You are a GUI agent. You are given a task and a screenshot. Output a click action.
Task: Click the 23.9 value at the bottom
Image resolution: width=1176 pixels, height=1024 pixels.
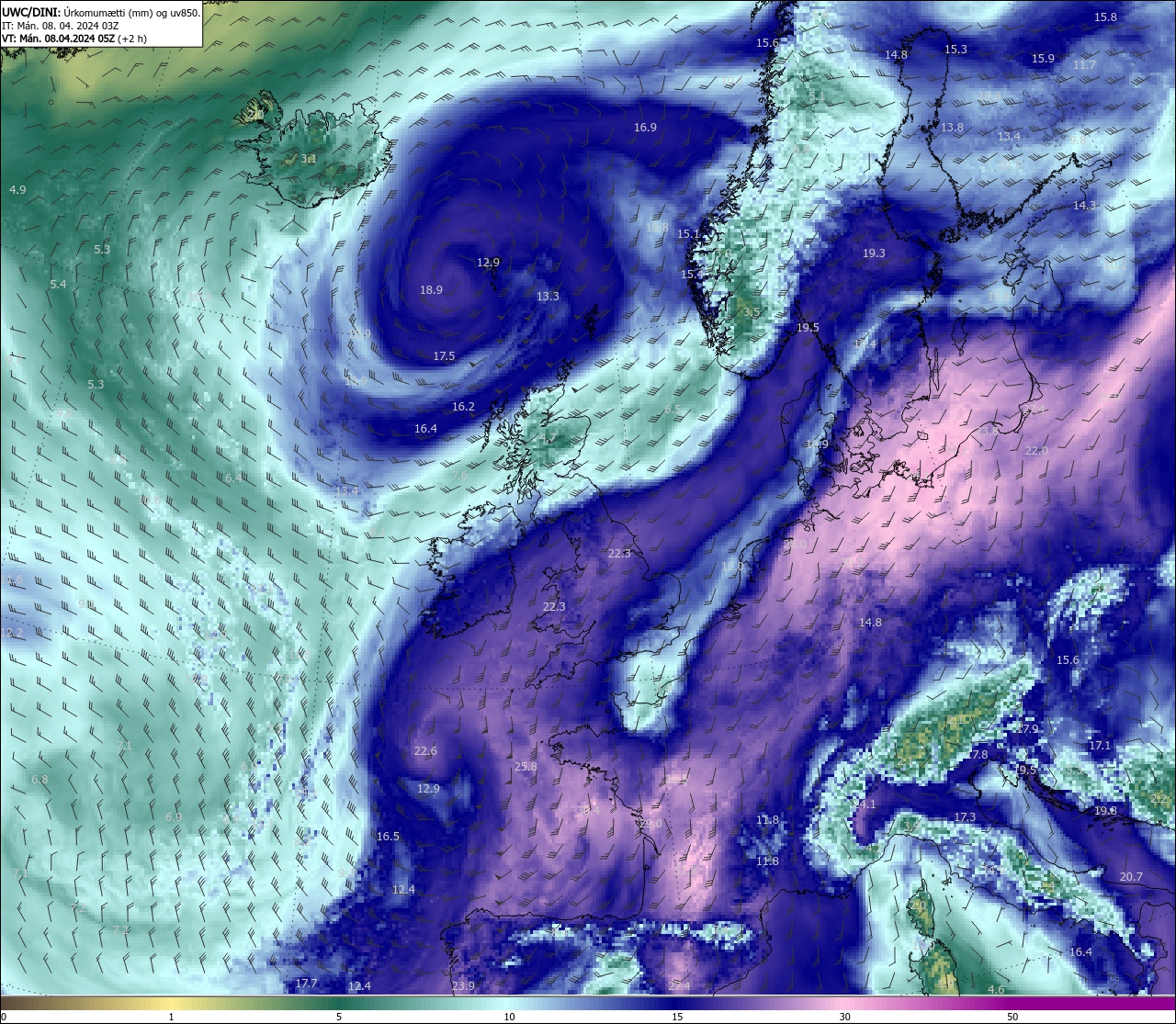[x=464, y=985]
